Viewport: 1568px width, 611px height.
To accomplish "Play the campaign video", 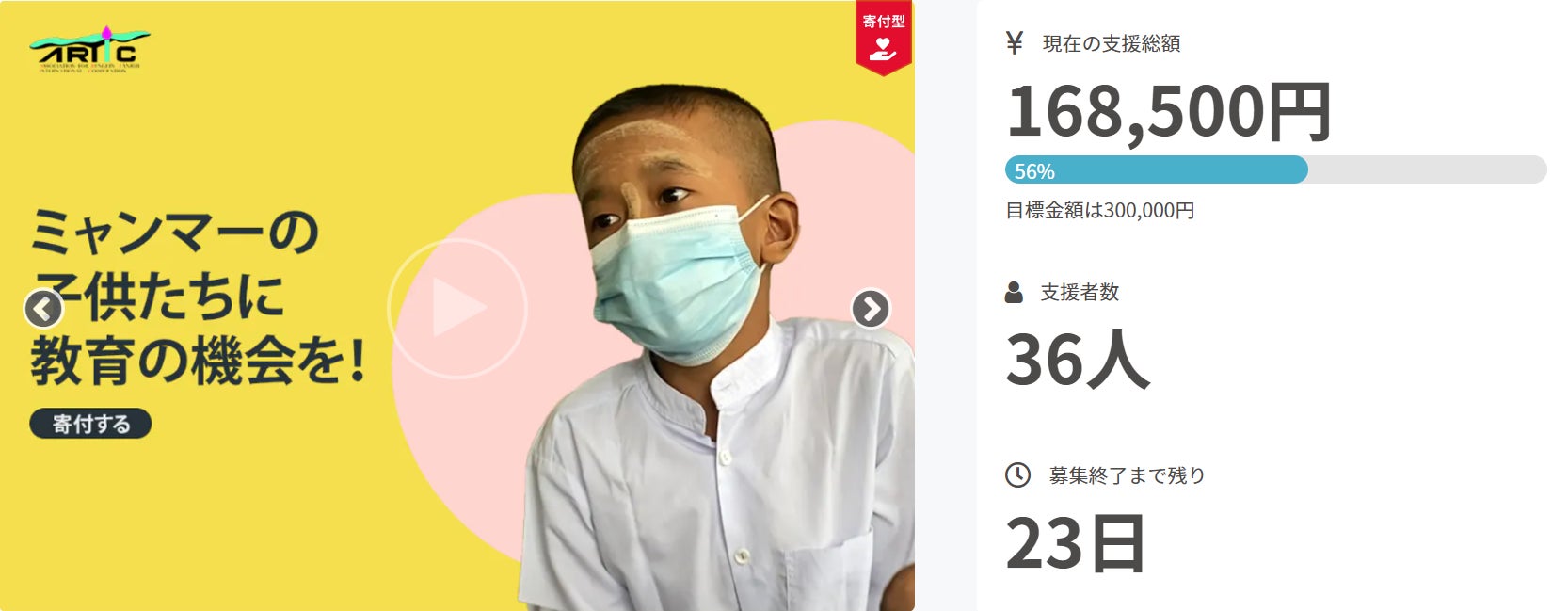I will pos(457,309).
